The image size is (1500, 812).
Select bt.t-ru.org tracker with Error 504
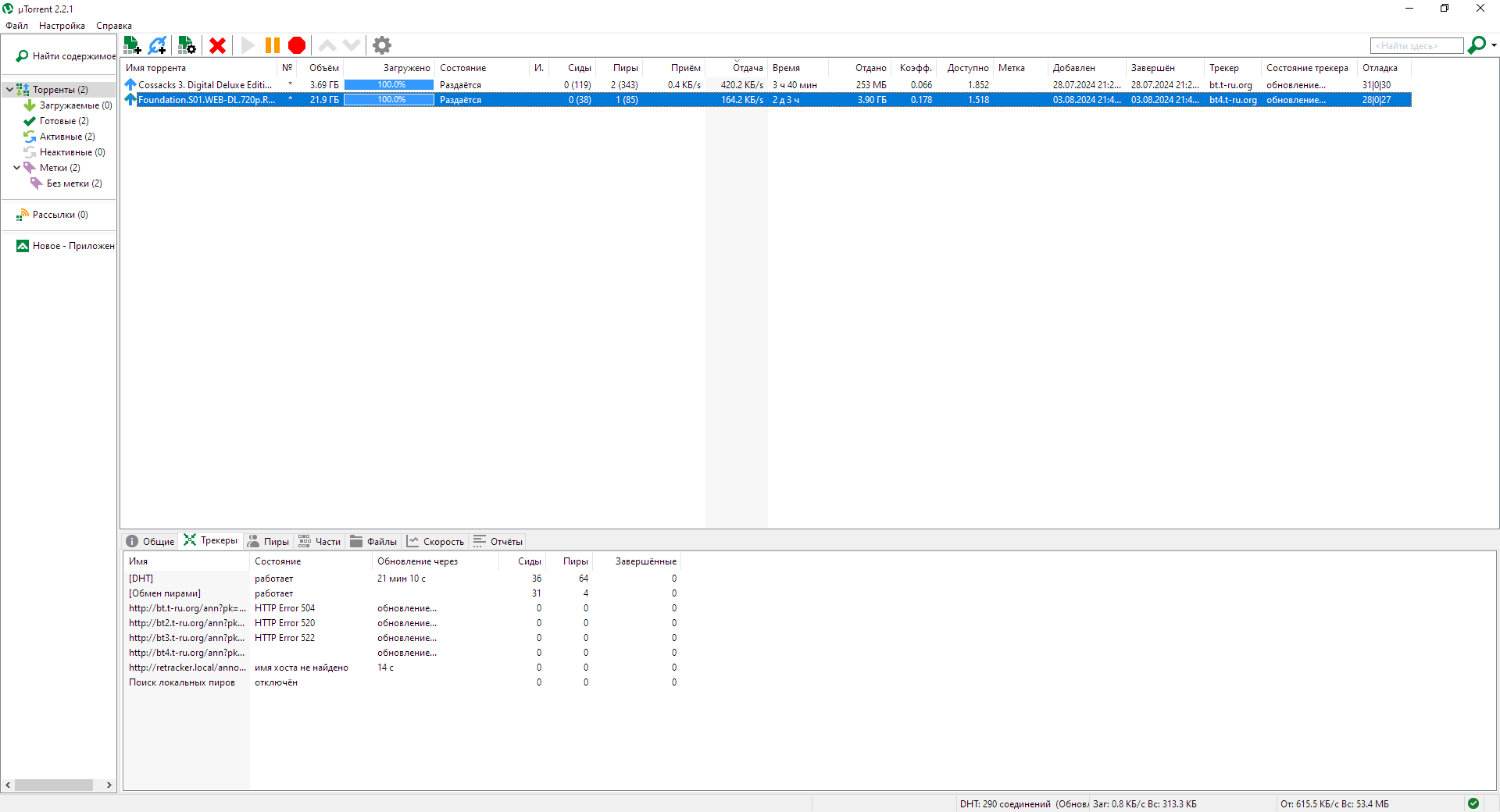click(x=402, y=608)
